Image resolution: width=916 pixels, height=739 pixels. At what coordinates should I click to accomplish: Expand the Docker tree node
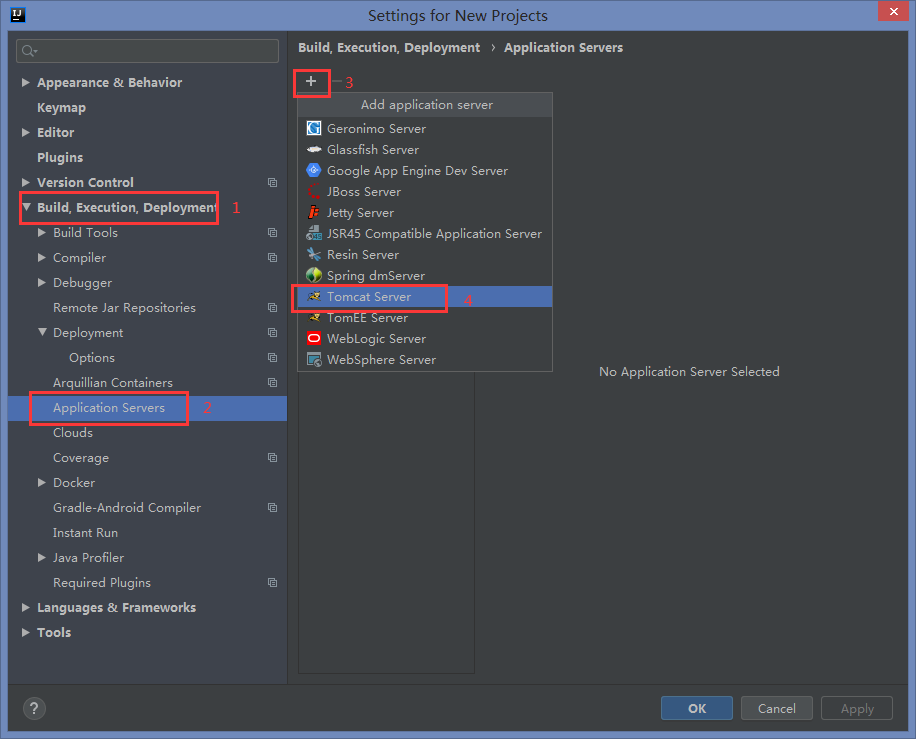coord(42,483)
